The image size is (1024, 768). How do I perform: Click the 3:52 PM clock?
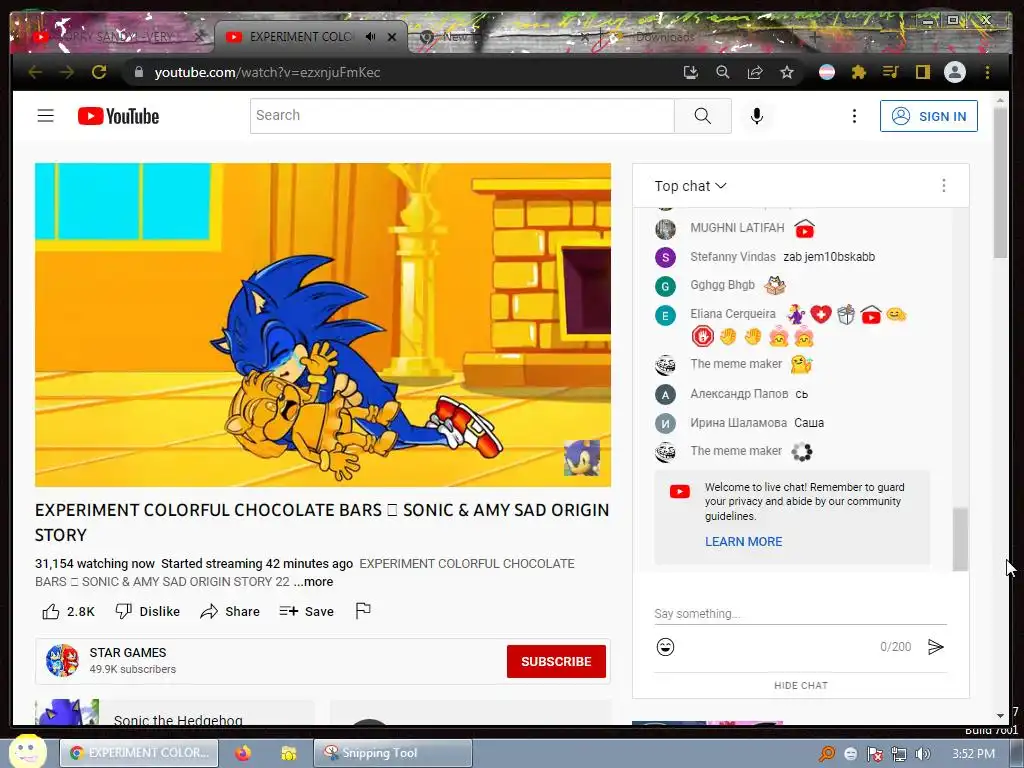pyautogui.click(x=973, y=754)
